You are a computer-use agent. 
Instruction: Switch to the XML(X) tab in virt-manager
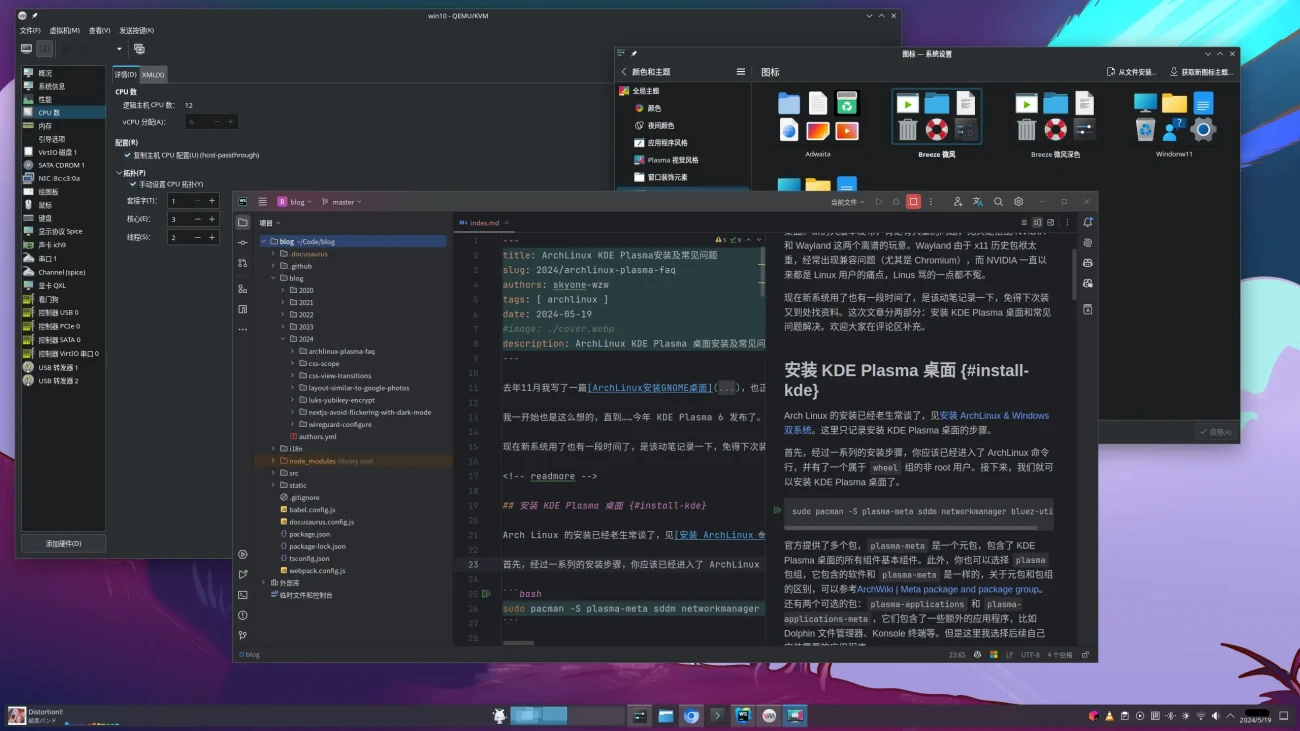coord(152,74)
